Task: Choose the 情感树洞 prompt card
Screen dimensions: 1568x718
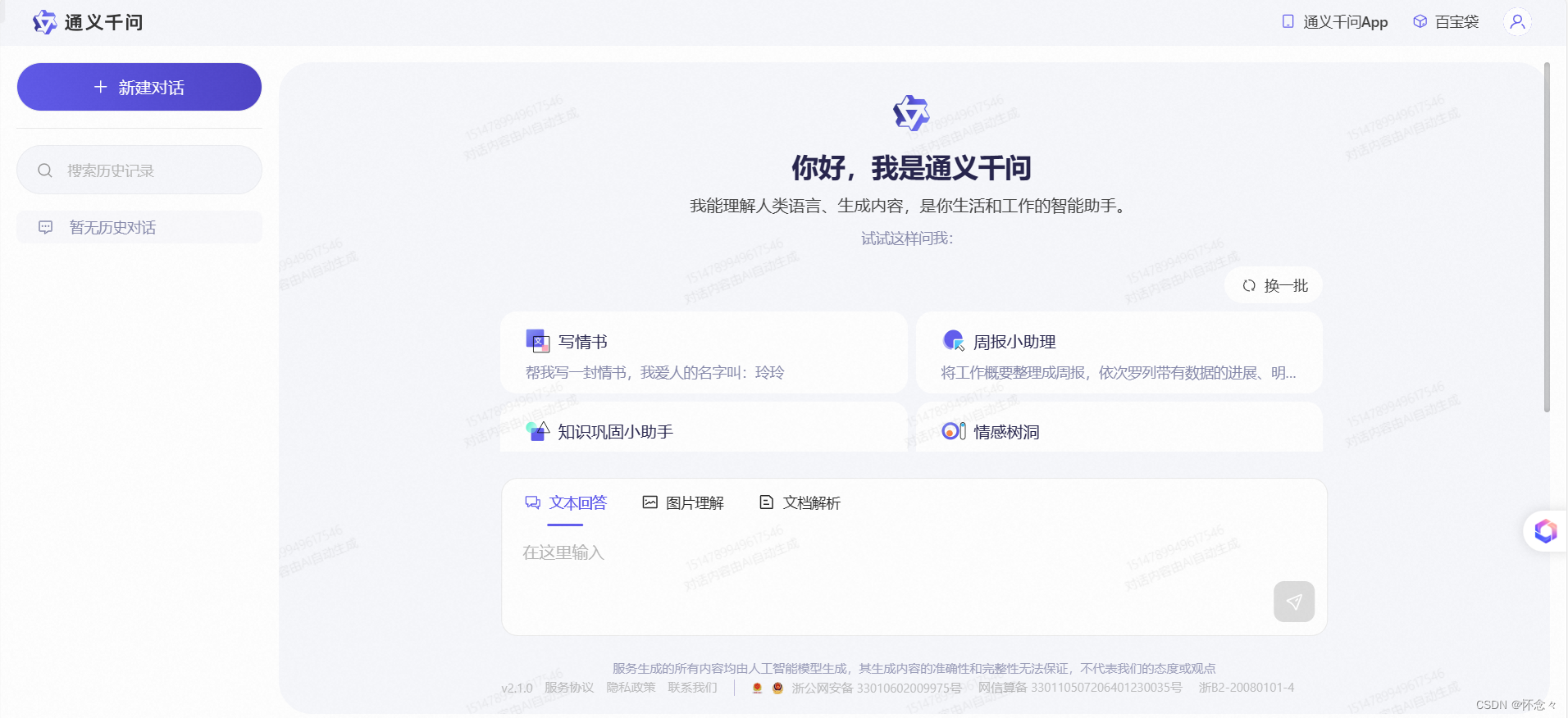Action: [1119, 426]
